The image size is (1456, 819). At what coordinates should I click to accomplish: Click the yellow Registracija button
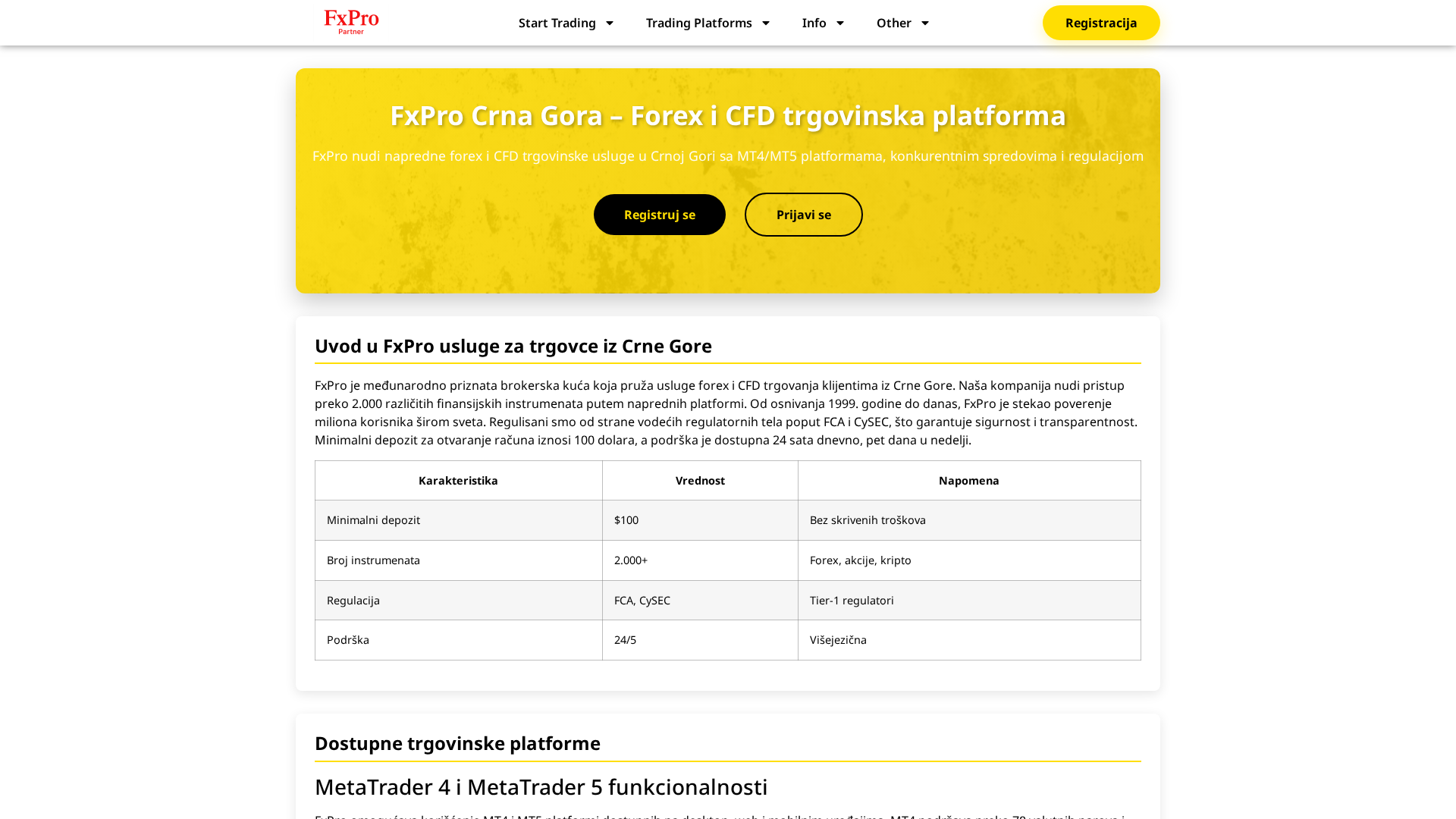[1101, 23]
